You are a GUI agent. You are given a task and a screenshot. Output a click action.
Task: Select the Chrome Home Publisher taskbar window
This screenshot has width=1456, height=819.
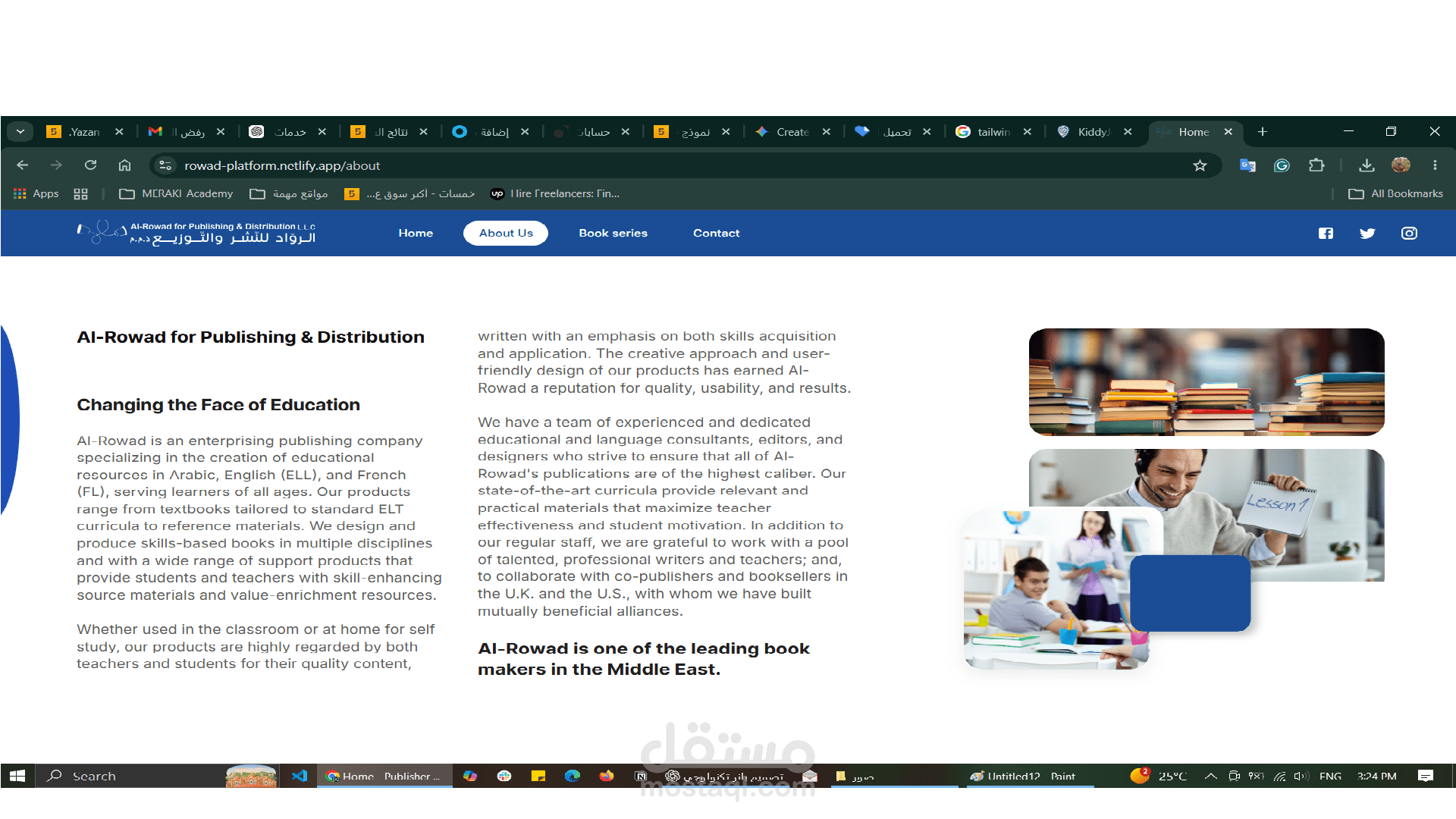click(x=384, y=776)
